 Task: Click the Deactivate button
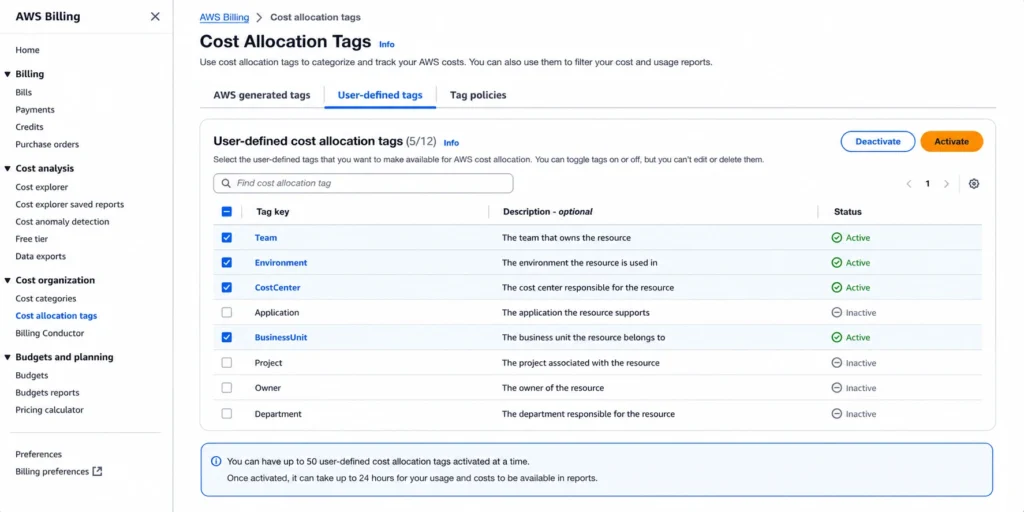tap(878, 141)
